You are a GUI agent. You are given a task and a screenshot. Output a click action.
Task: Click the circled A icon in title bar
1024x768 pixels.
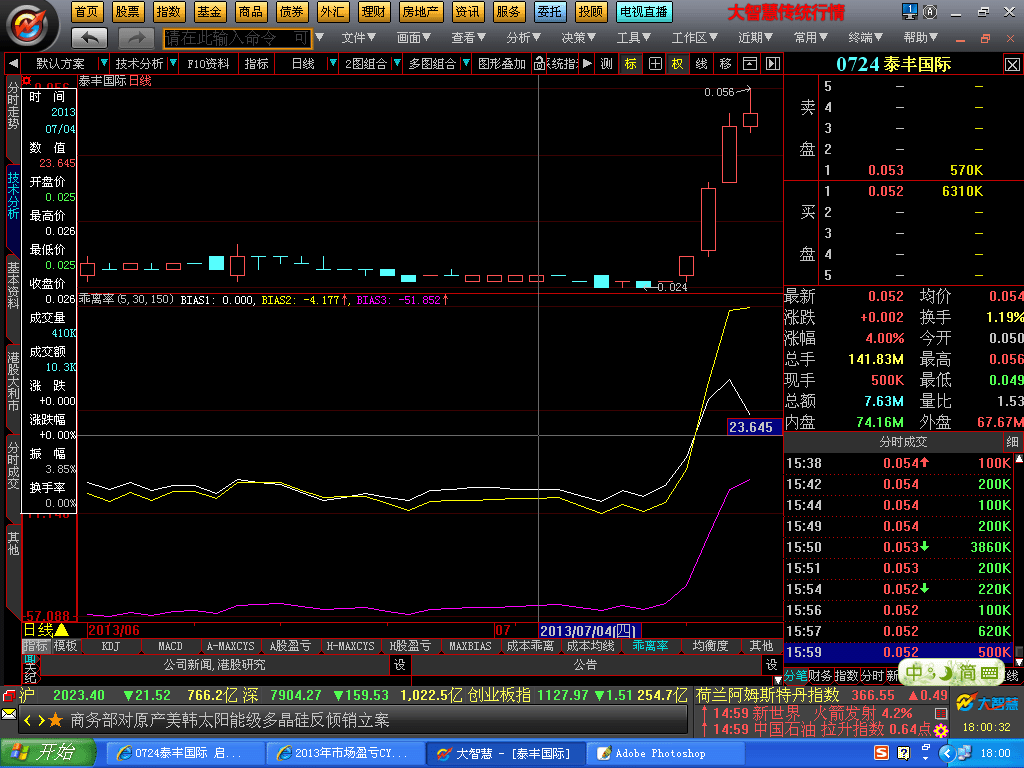click(x=931, y=12)
